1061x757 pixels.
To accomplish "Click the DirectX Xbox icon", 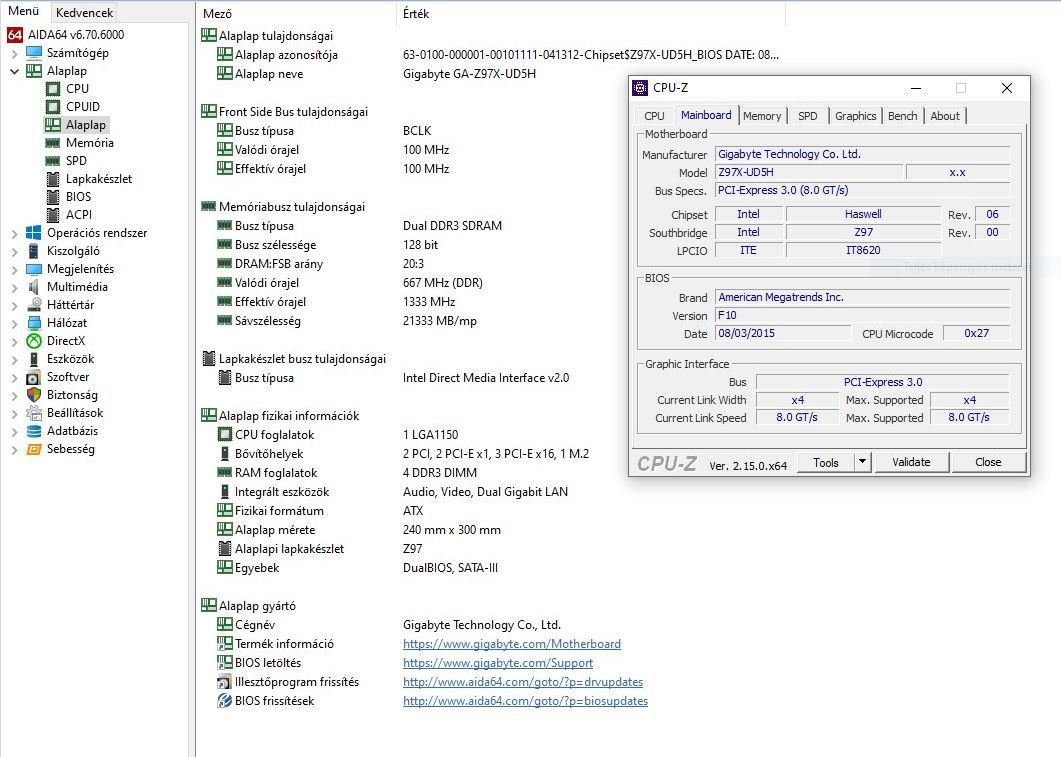I will tap(34, 341).
